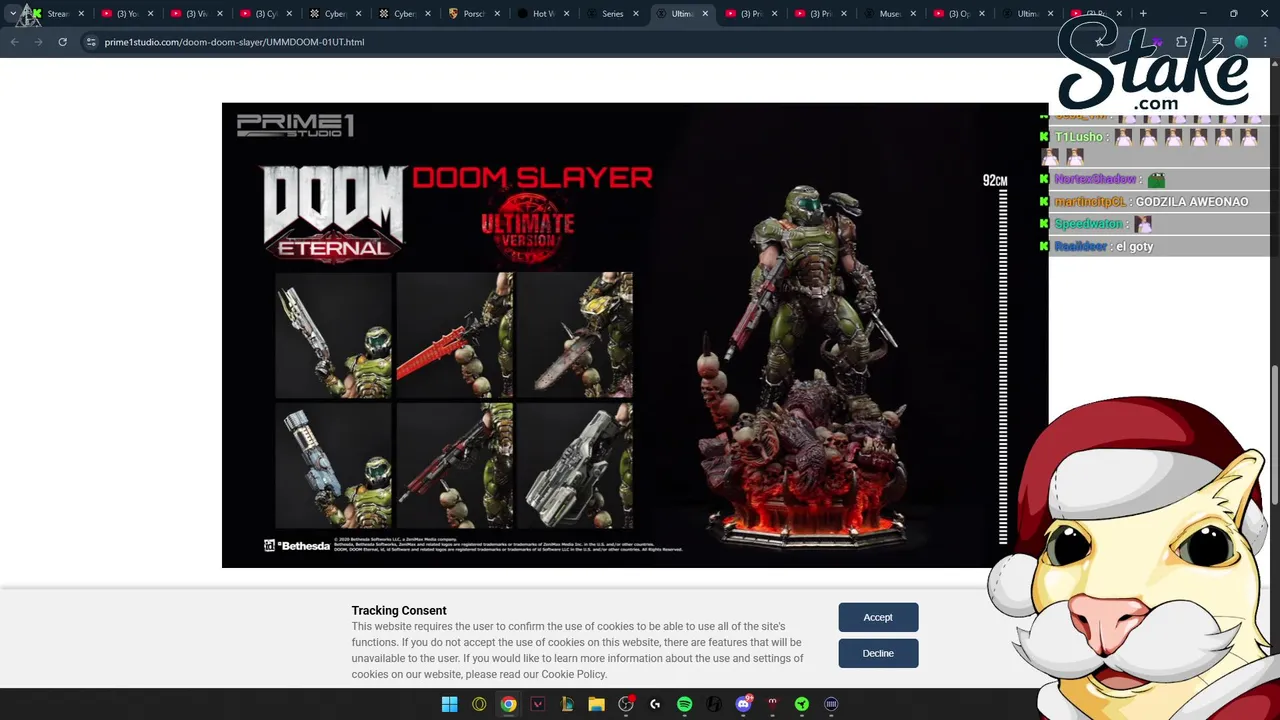The width and height of the screenshot is (1280, 720).
Task: Close the Muse tab
Action: click(913, 14)
